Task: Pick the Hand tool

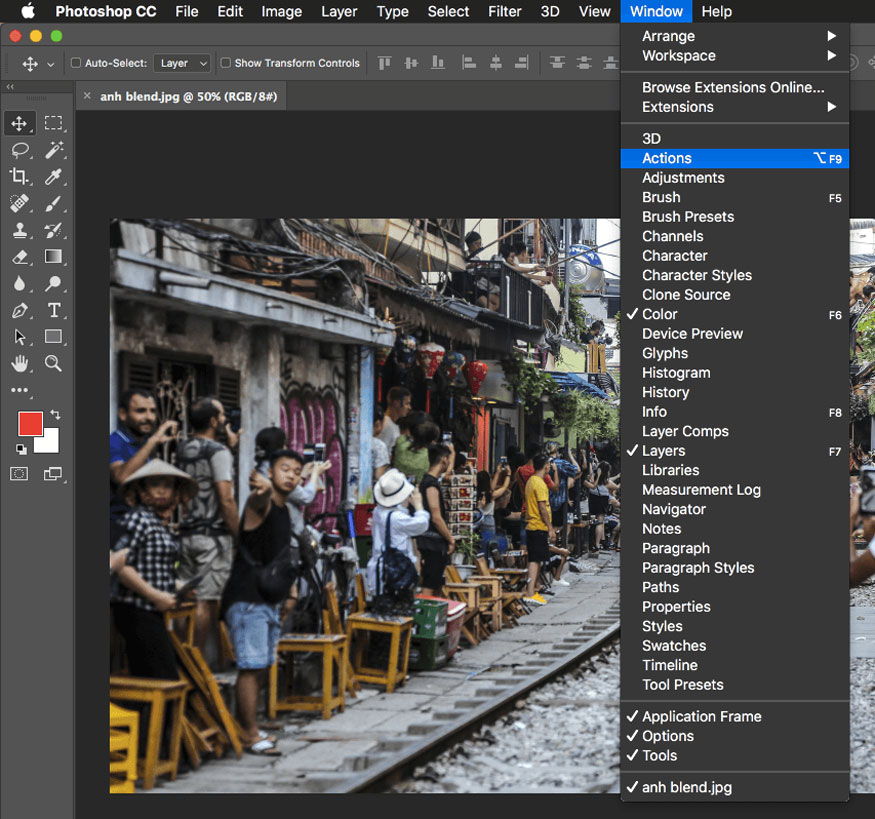Action: (x=19, y=364)
